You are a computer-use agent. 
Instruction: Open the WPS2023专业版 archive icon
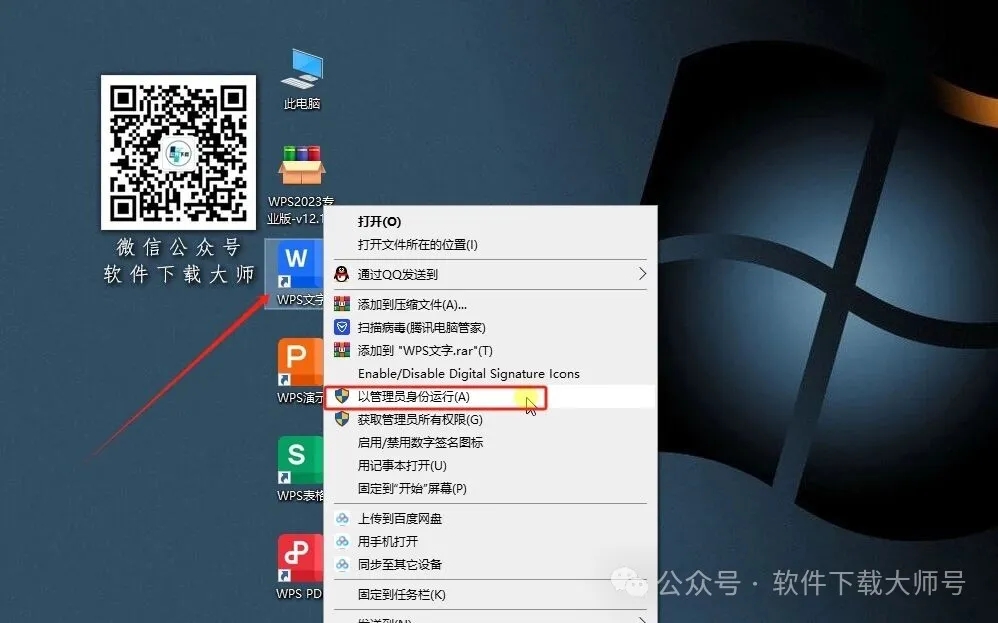coord(301,165)
